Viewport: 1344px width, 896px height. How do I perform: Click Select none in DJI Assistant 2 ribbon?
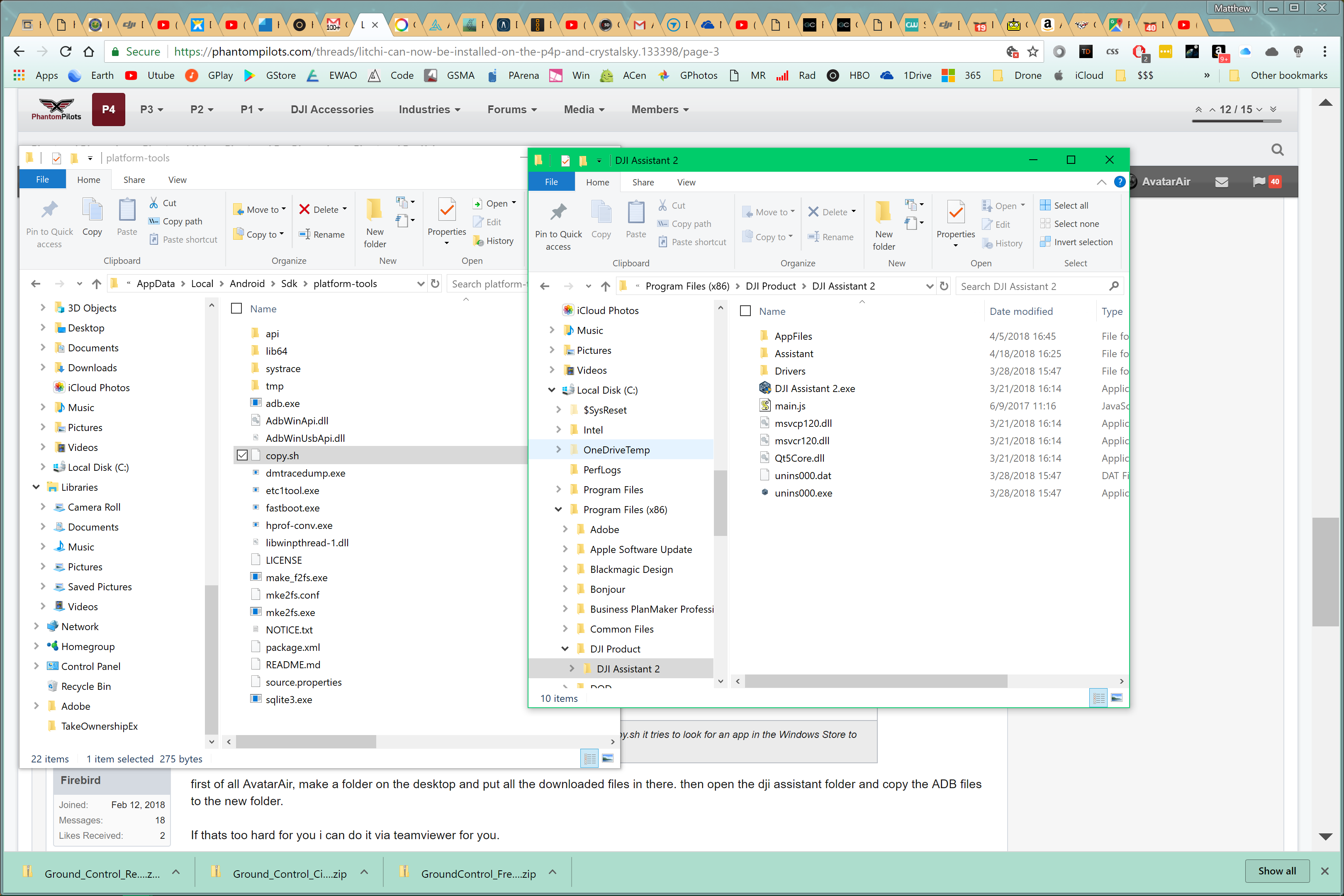(x=1069, y=224)
